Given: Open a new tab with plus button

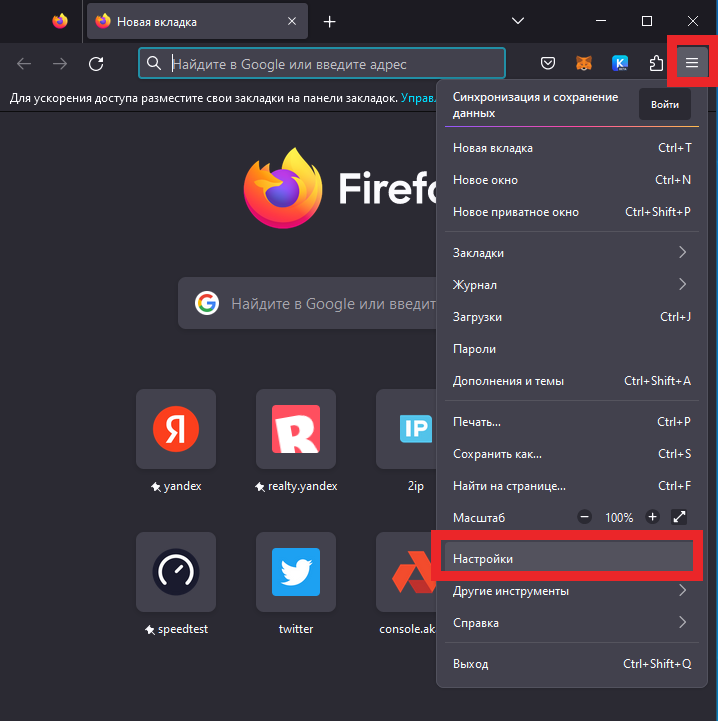Looking at the screenshot, I should point(329,22).
